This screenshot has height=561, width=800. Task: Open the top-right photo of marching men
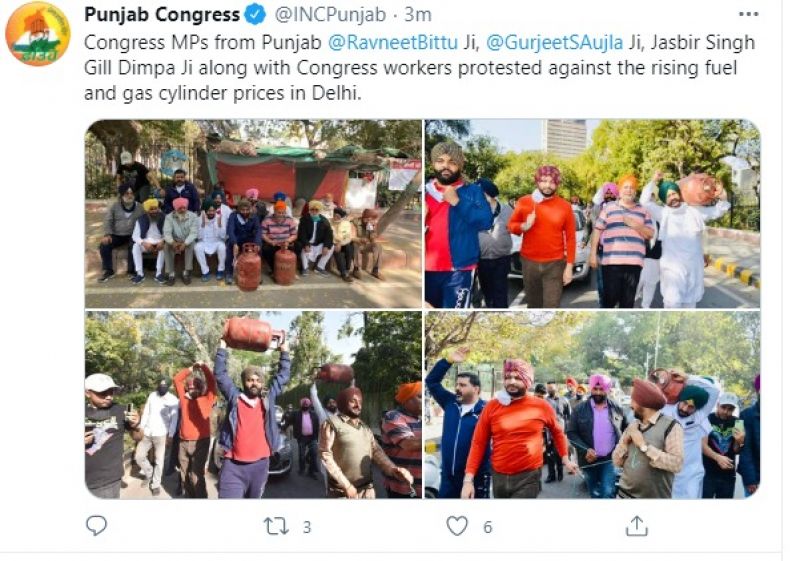592,214
